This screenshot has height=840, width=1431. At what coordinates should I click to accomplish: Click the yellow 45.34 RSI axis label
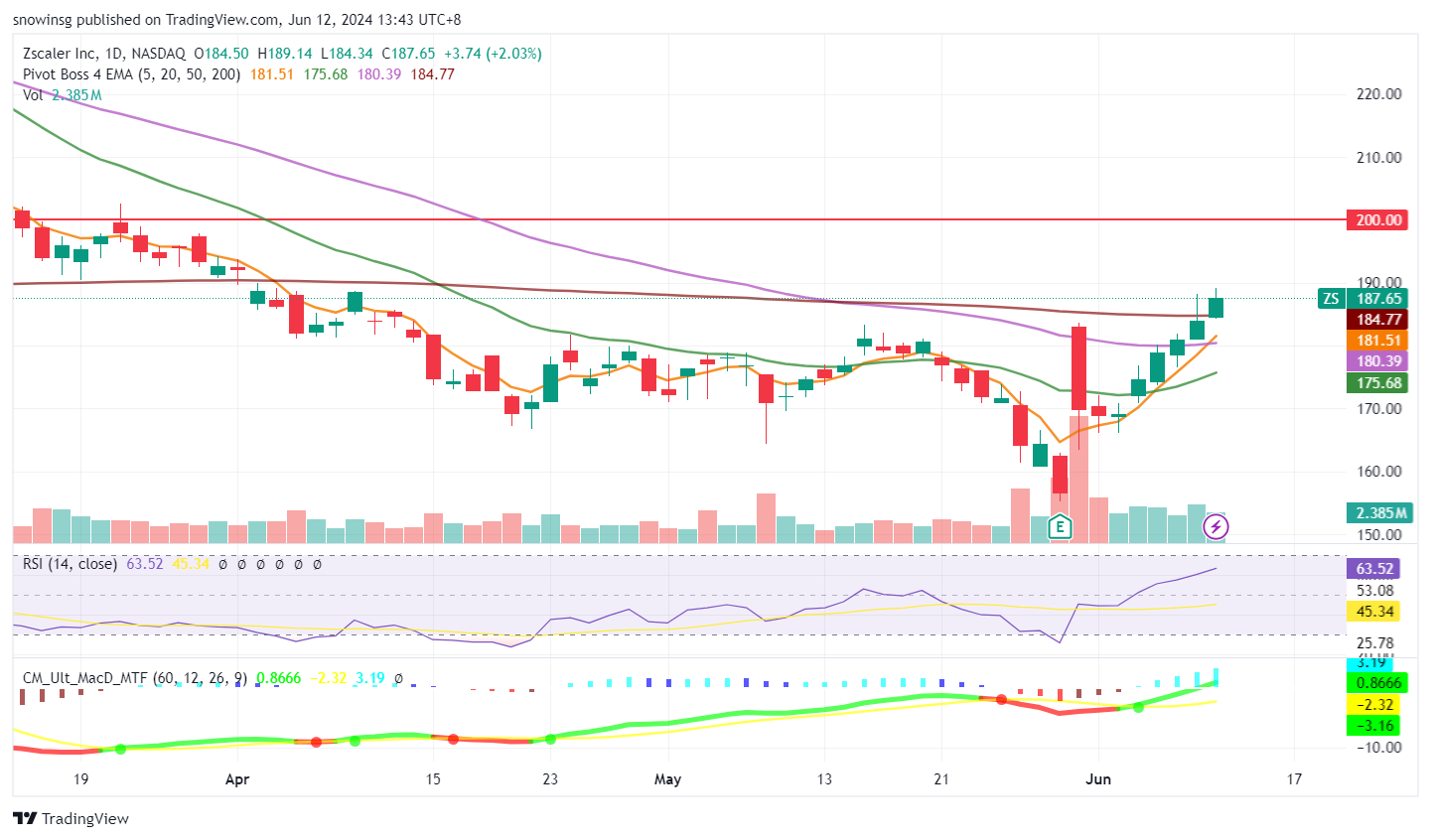(x=1373, y=612)
